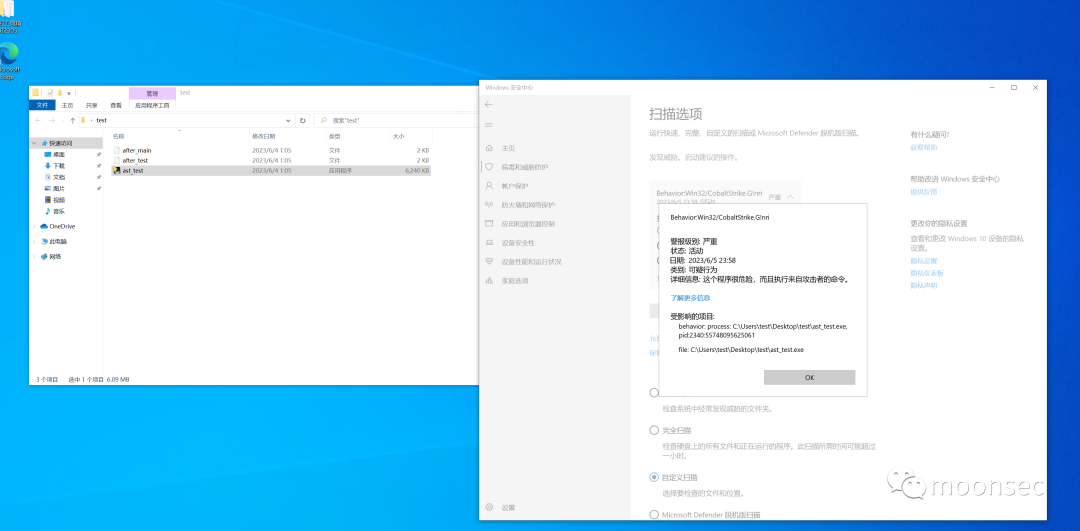This screenshot has width=1080, height=531.
Task: Select Microsoft Defender 脱机版扫描 radio button
Action: 654,514
